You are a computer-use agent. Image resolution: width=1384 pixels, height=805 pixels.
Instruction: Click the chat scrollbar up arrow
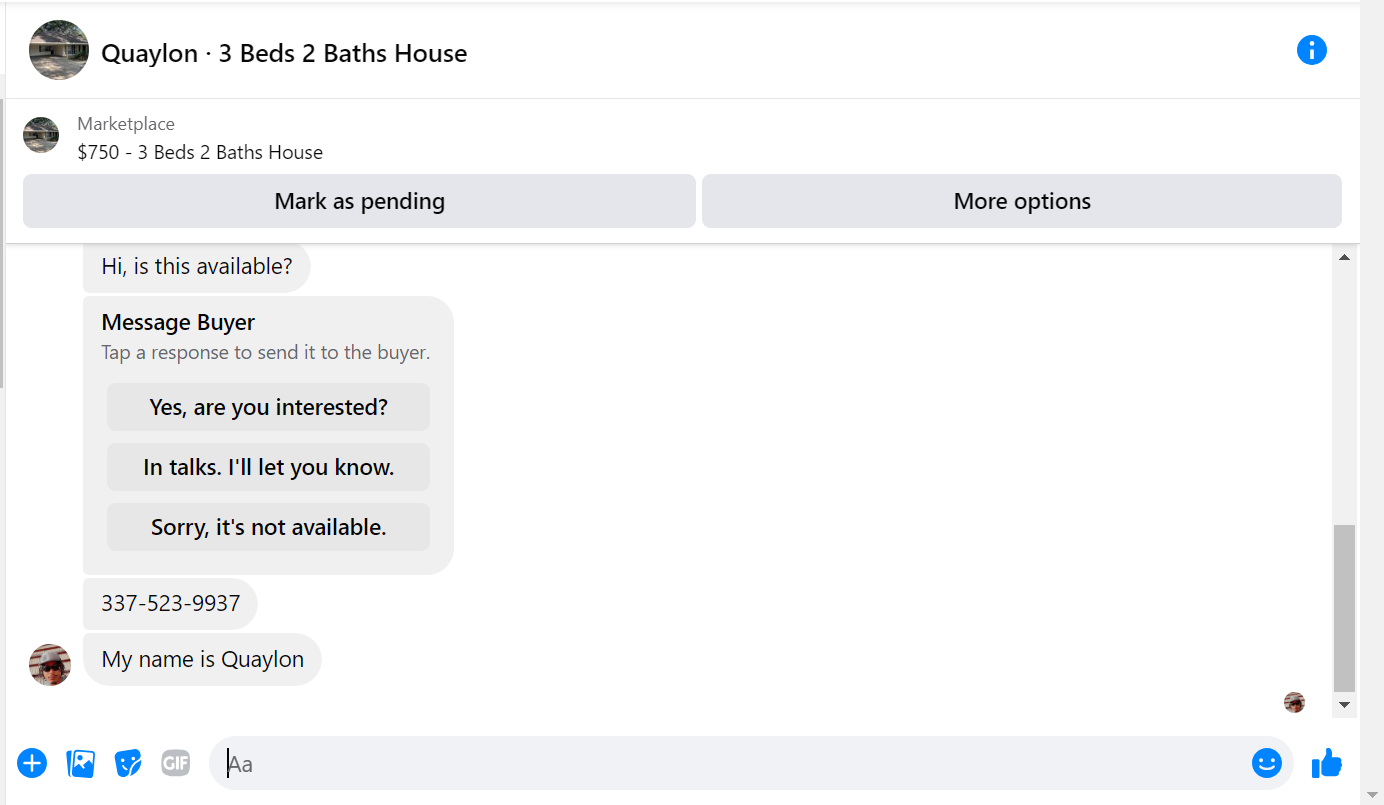point(1345,257)
